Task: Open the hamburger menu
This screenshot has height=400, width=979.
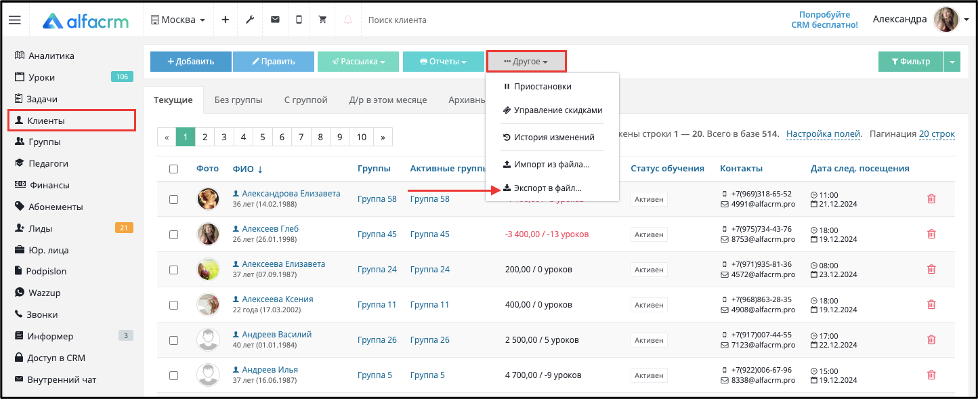Action: tap(15, 20)
